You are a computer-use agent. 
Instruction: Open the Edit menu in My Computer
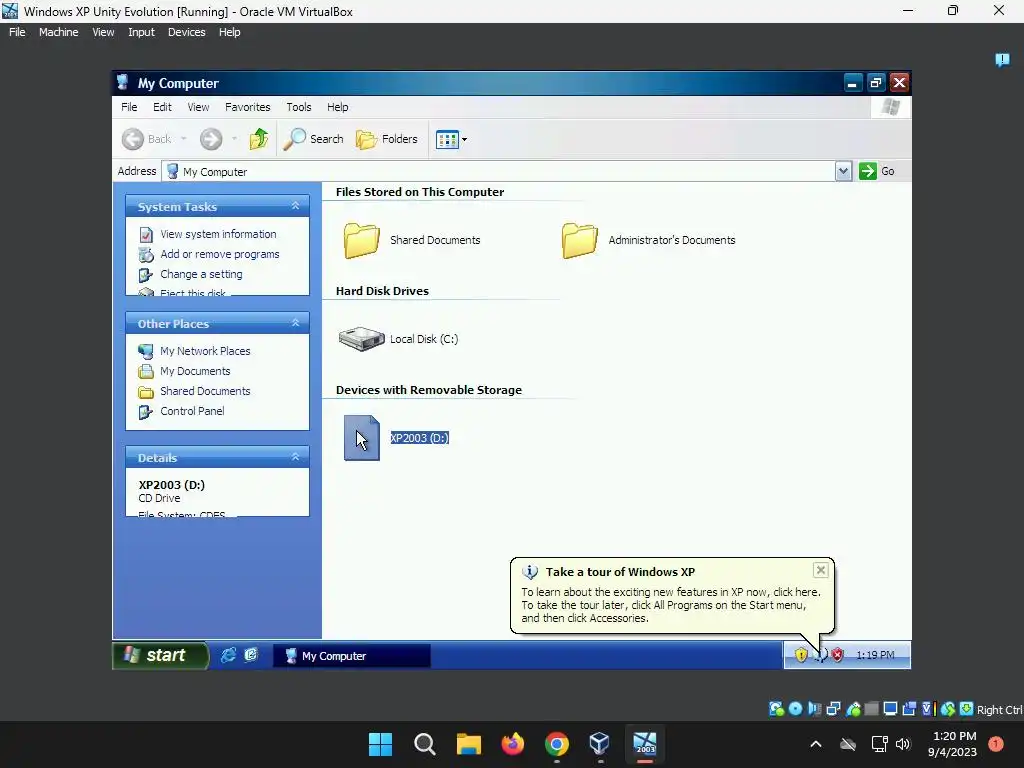click(x=162, y=107)
